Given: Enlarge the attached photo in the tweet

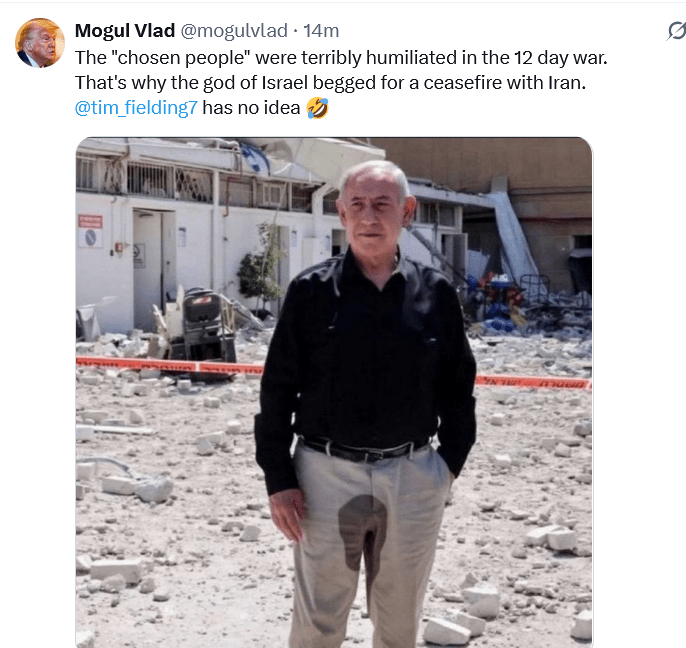Looking at the screenshot, I should point(334,392).
